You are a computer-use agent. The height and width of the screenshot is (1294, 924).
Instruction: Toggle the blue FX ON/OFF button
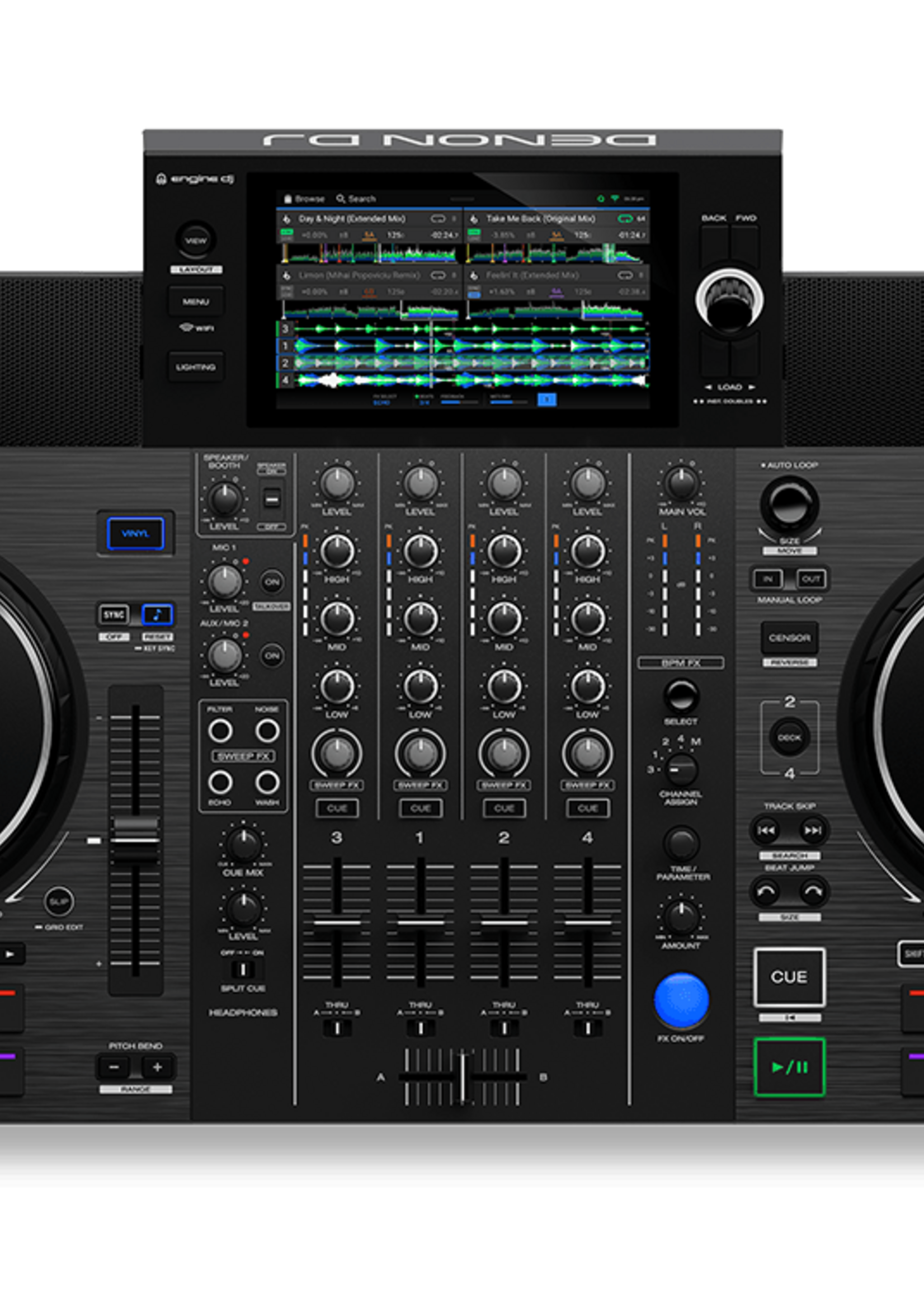click(x=681, y=1000)
